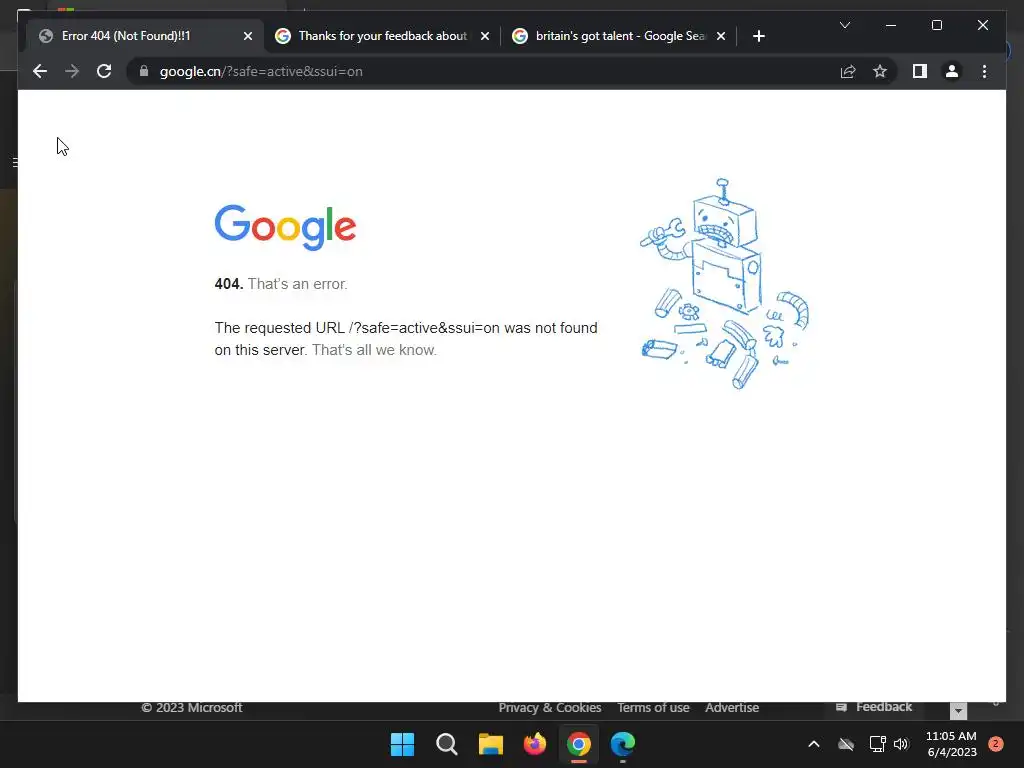Switch to the Thanks for your feedback tab
Screen dimensions: 1024x768
point(383,36)
